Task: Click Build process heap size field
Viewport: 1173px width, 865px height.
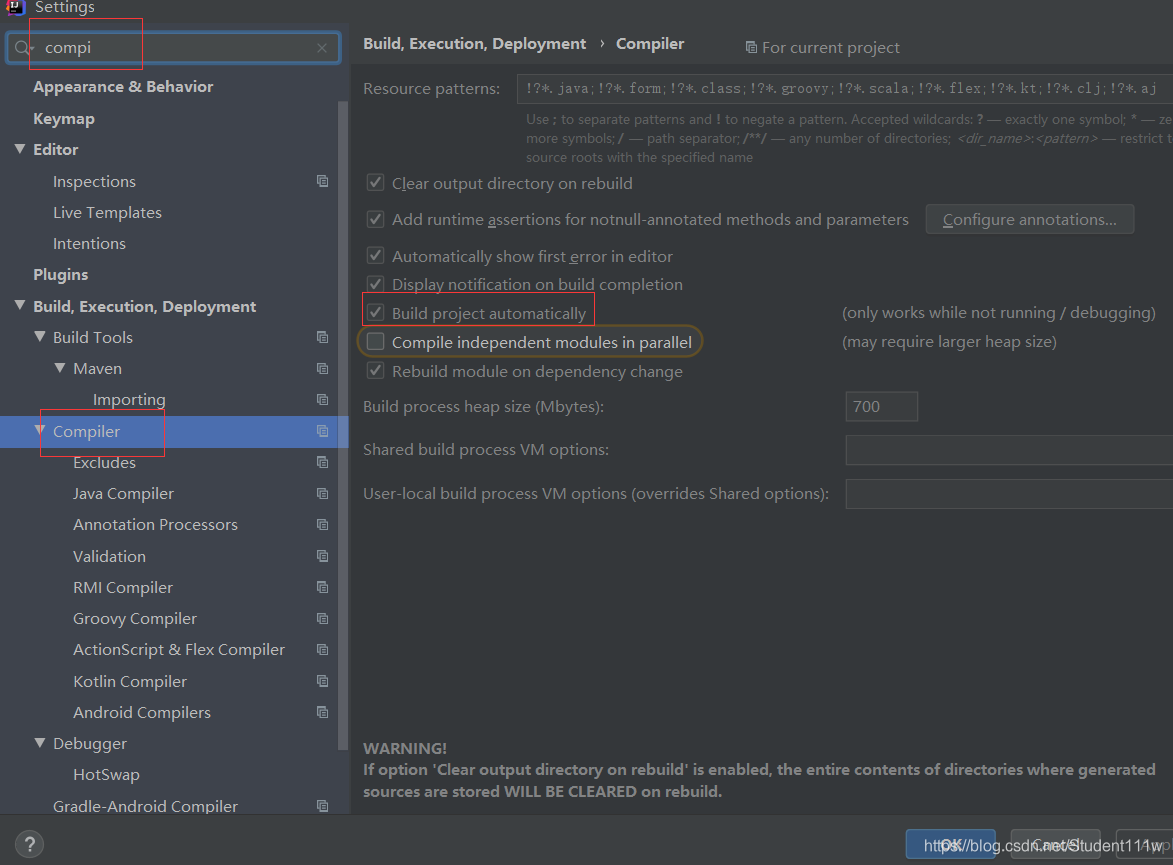Action: (x=881, y=406)
